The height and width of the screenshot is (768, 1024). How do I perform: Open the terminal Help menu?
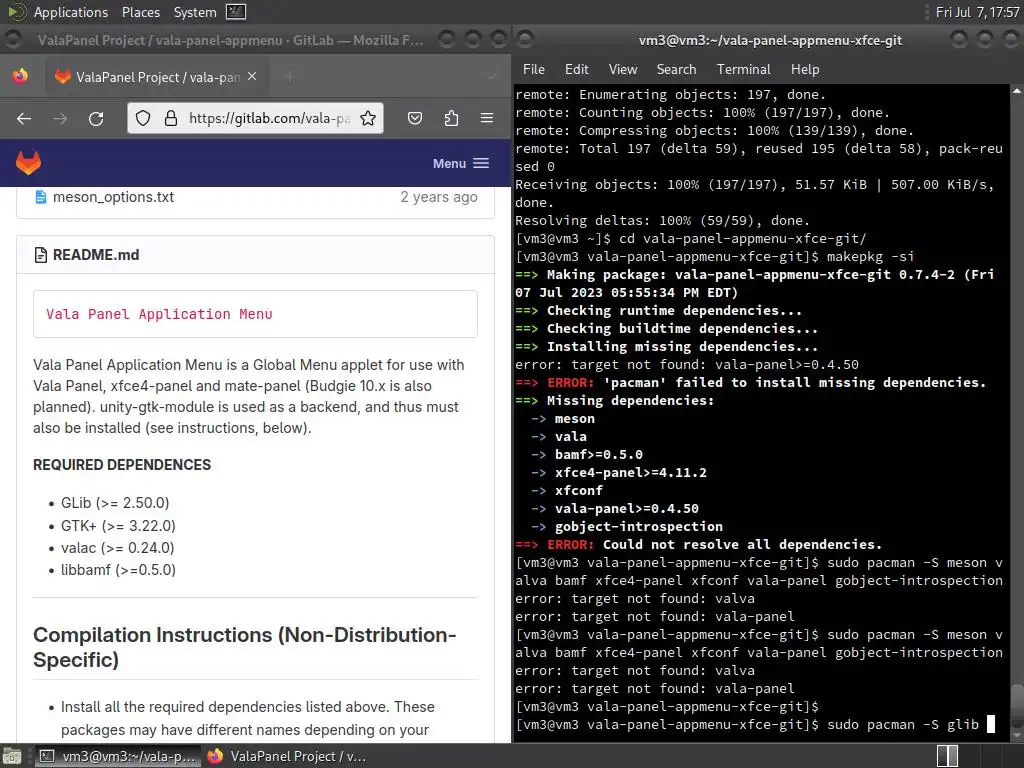click(805, 69)
